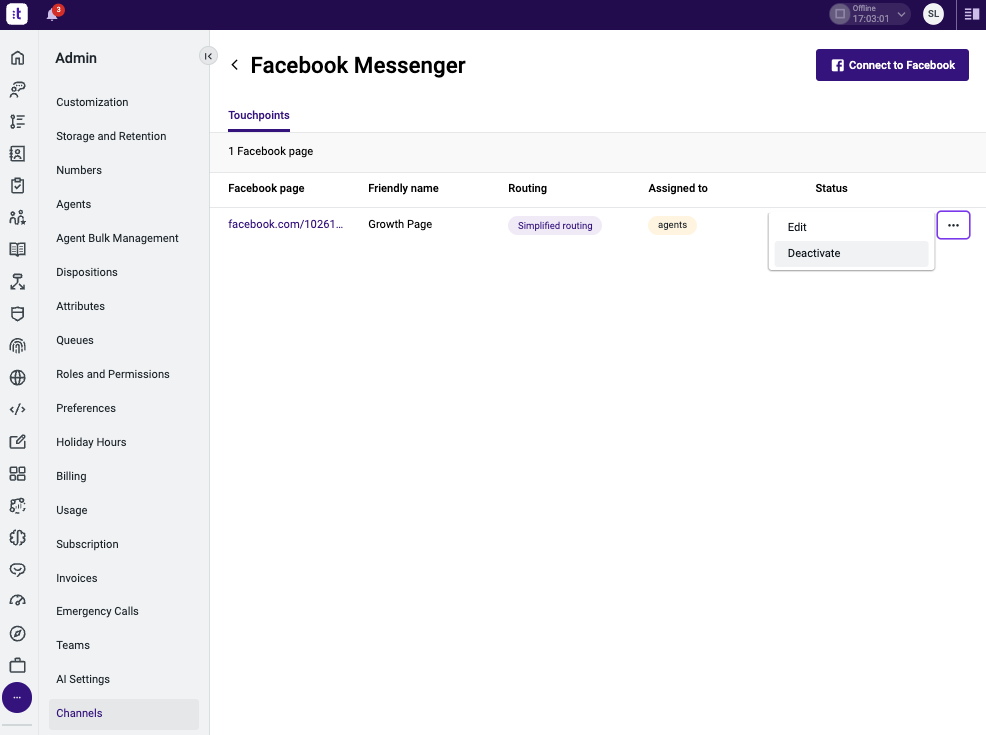Open Usage in the Admin menu
The height and width of the screenshot is (735, 986).
(72, 510)
